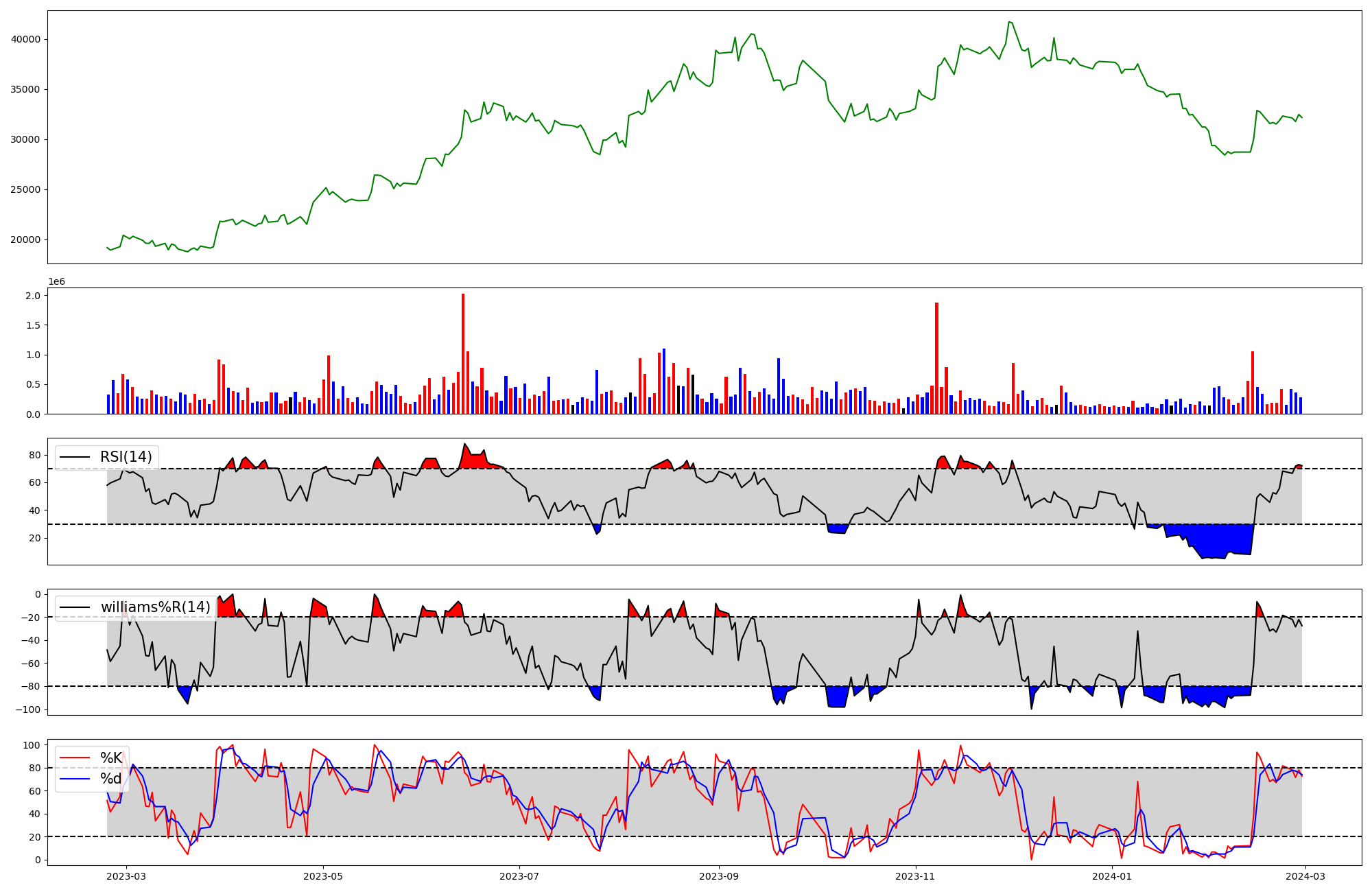
Task: Click the 1e6 volume scale offset text
Action: [x=56, y=282]
